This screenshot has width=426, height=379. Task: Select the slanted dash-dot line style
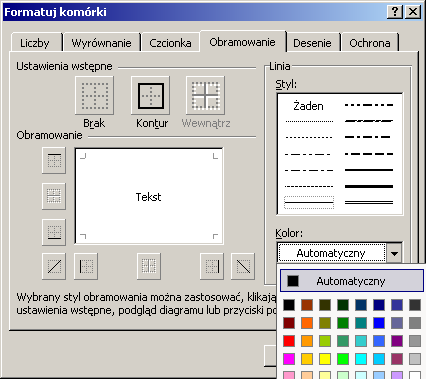point(369,121)
